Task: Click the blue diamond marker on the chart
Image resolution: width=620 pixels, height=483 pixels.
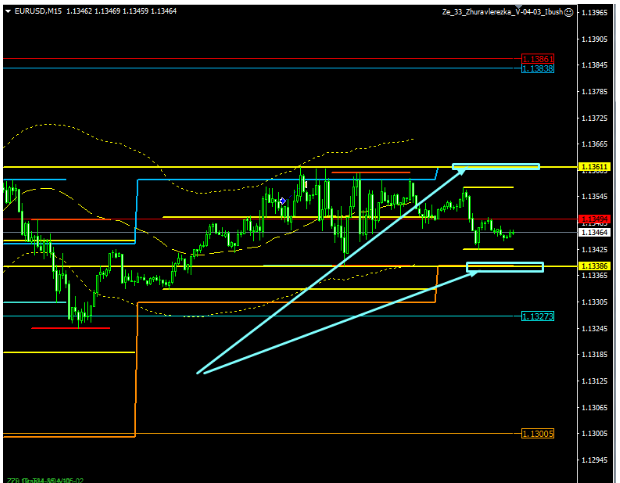Action: [282, 201]
